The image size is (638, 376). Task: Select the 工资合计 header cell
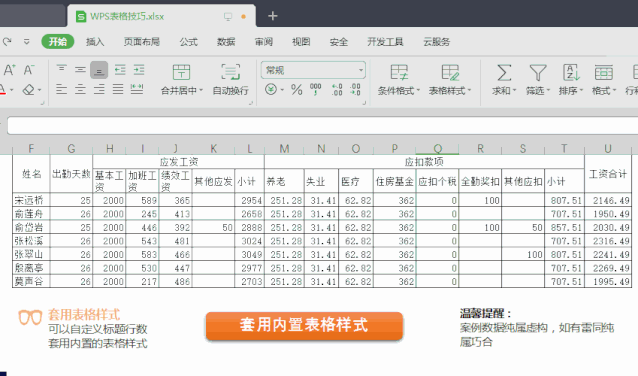(608, 174)
